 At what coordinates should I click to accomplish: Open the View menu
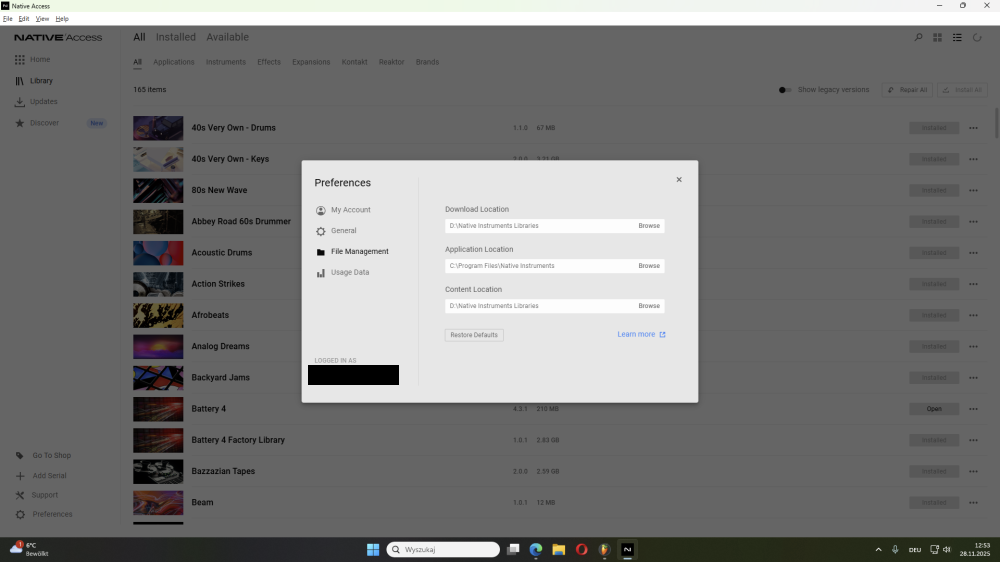42,19
